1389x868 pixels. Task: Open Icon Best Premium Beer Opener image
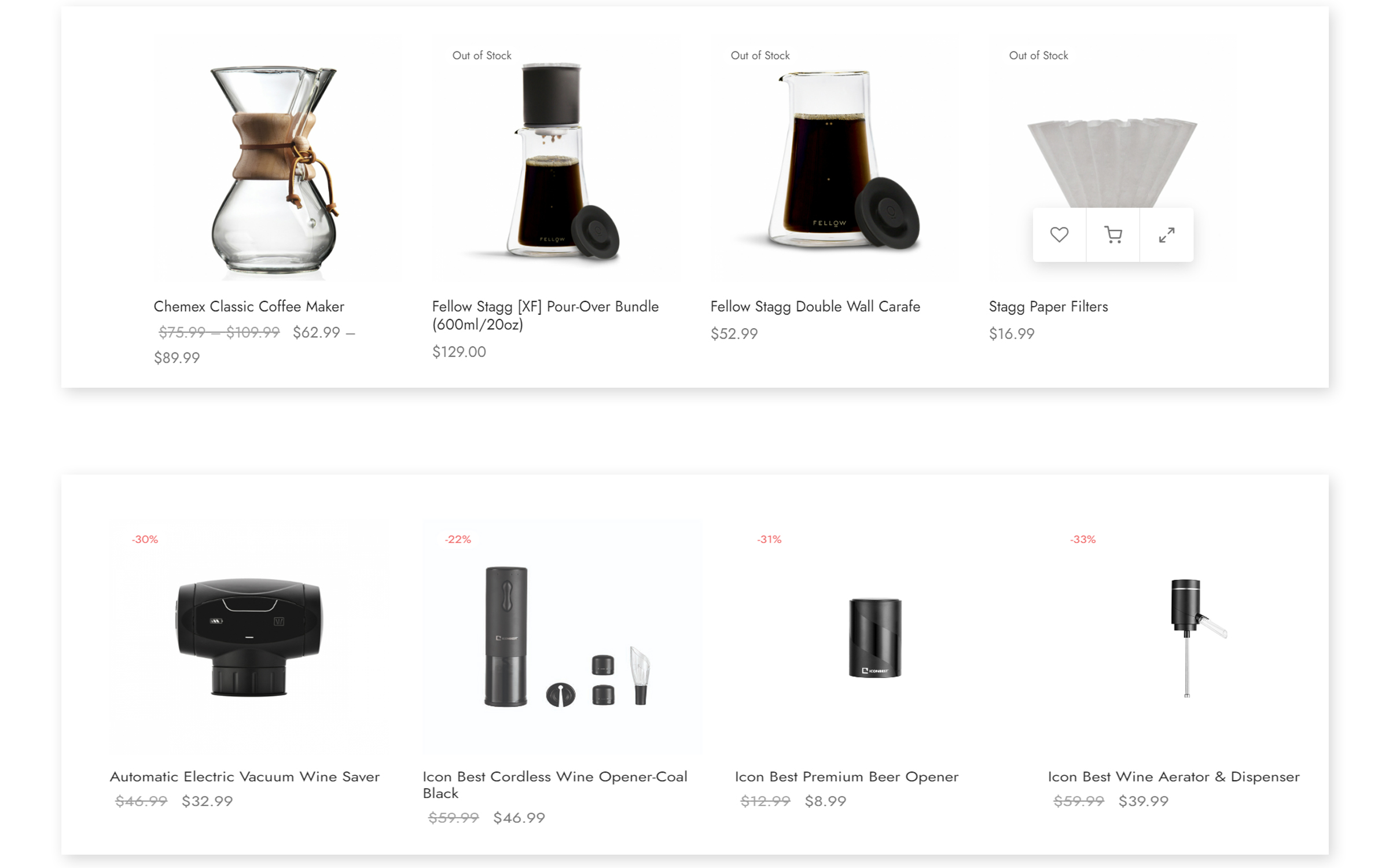point(874,637)
